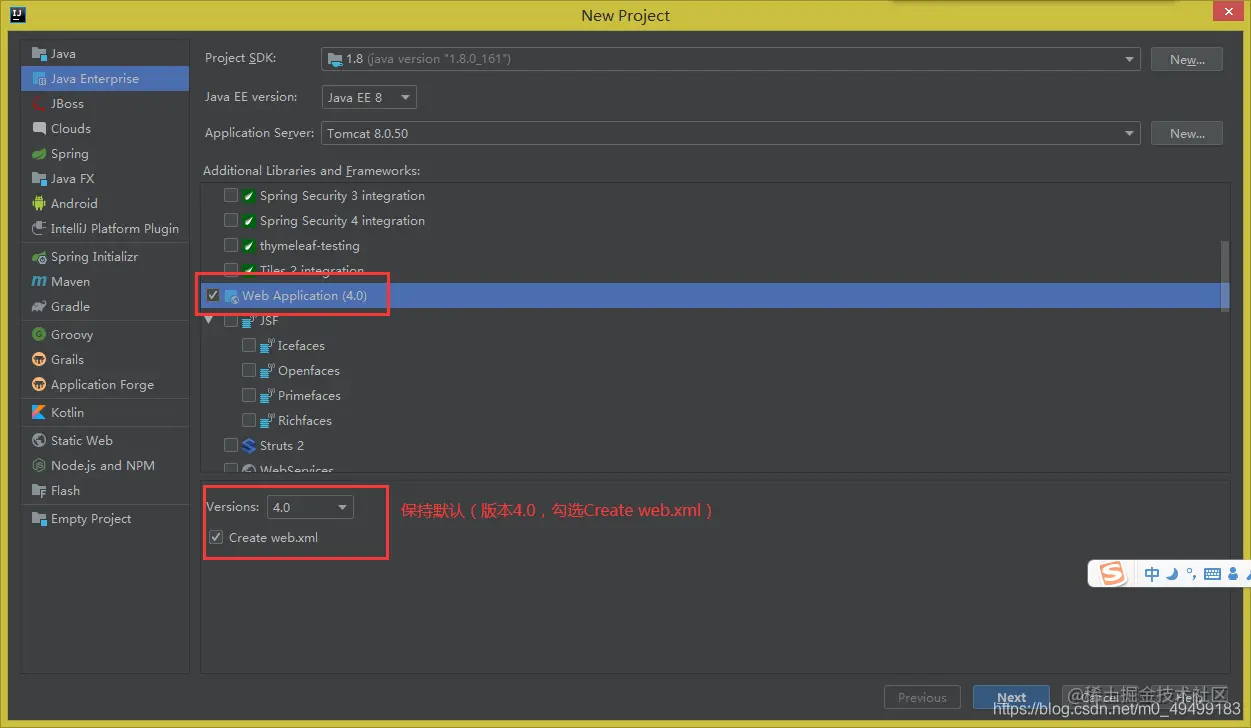Click the Node.js and NPM icon

(x=39, y=466)
